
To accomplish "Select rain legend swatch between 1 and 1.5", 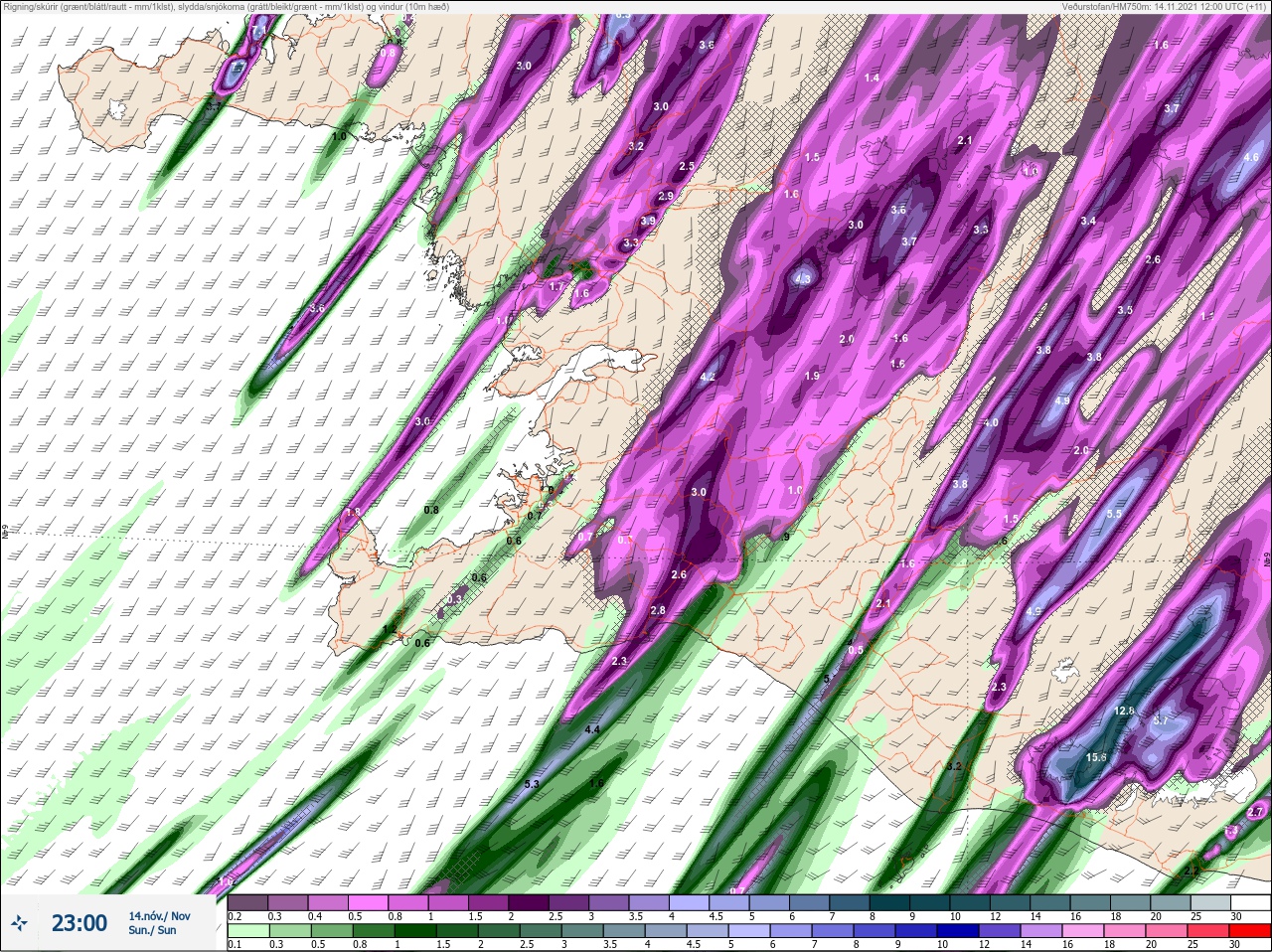I will coord(415,932).
